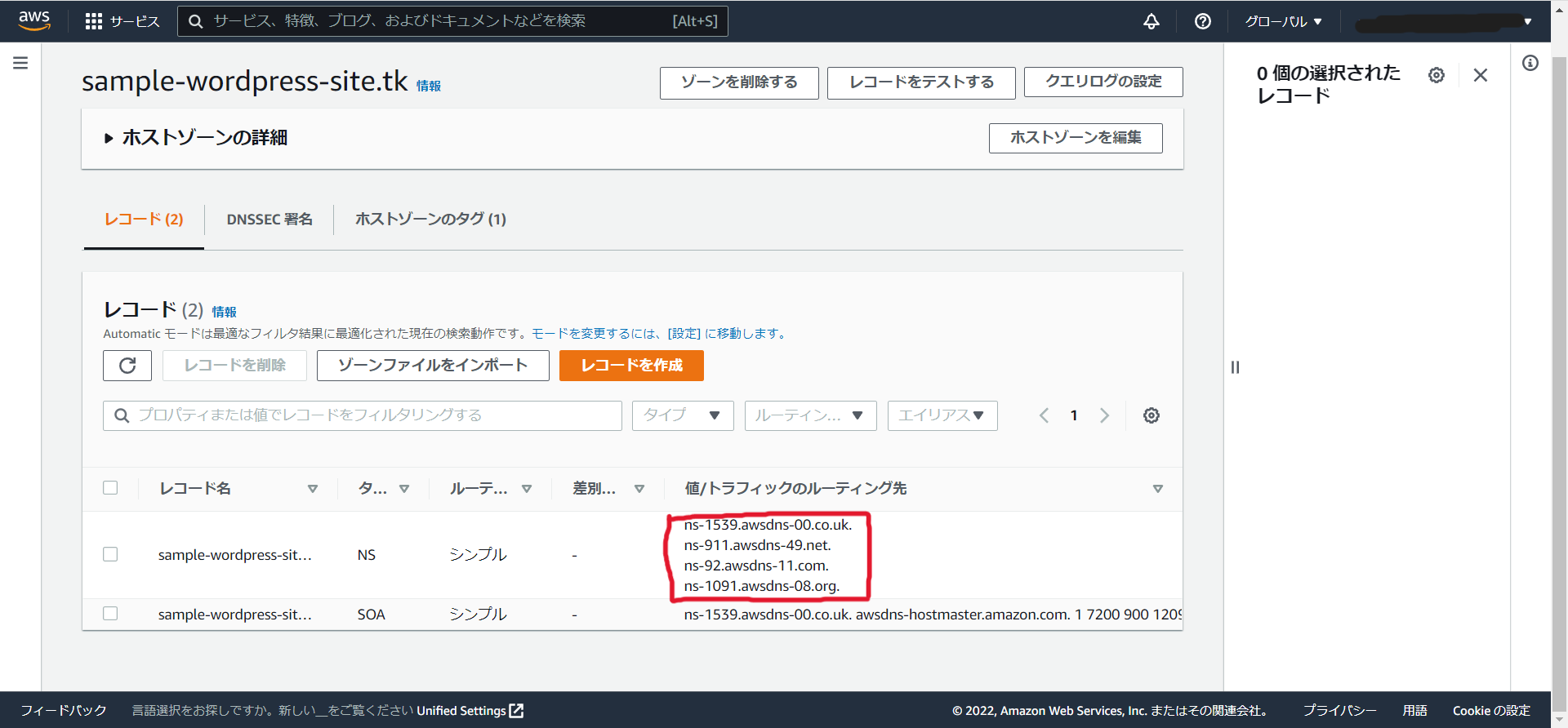Close the selected records side panel
1568x728 pixels.
pyautogui.click(x=1481, y=75)
